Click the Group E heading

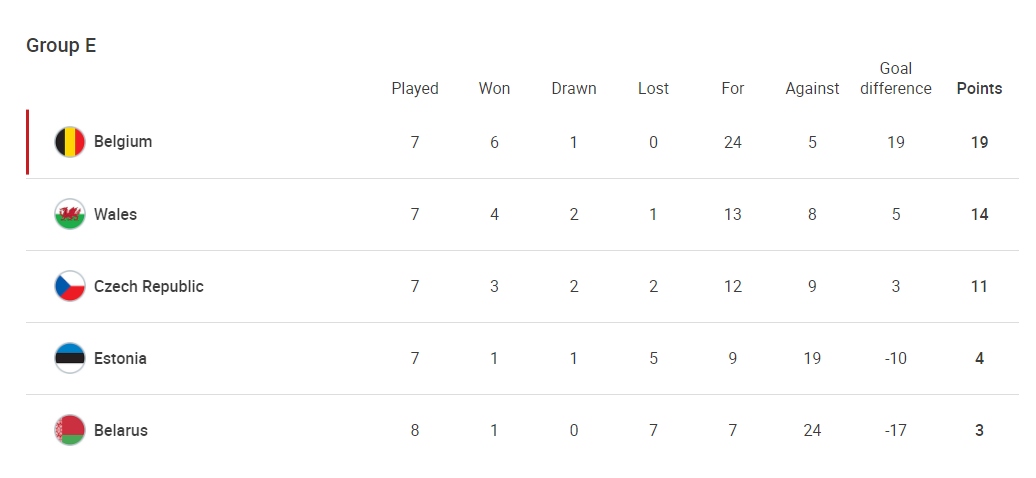coord(61,46)
